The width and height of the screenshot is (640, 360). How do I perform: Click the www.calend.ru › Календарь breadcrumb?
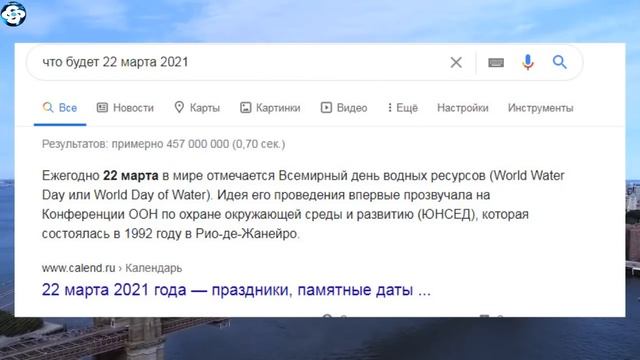[112, 268]
